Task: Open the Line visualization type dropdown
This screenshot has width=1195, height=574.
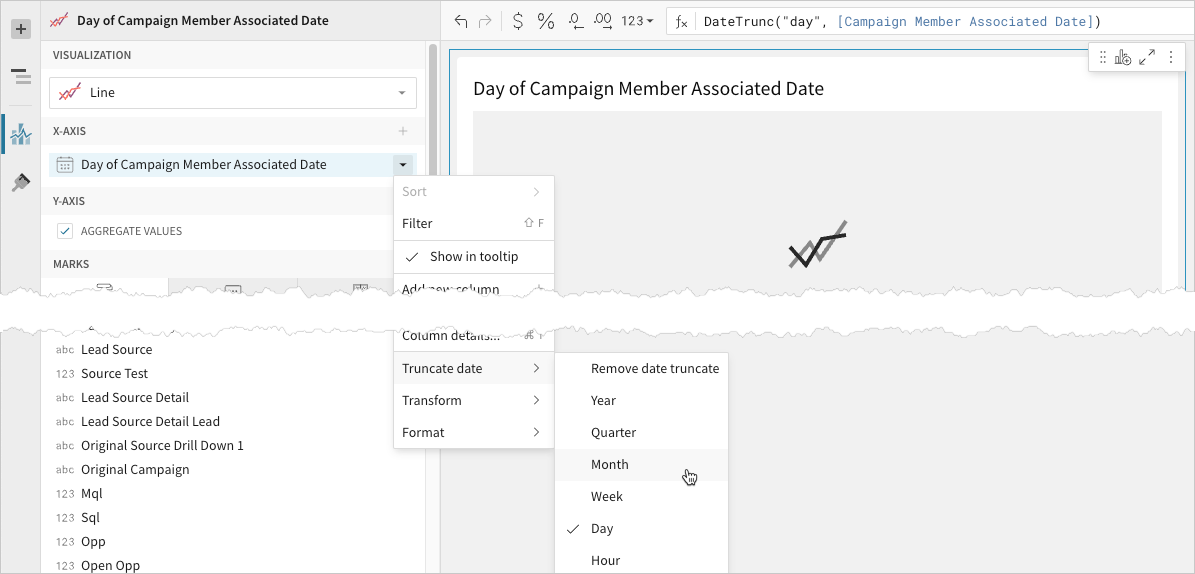Action: coord(232,93)
